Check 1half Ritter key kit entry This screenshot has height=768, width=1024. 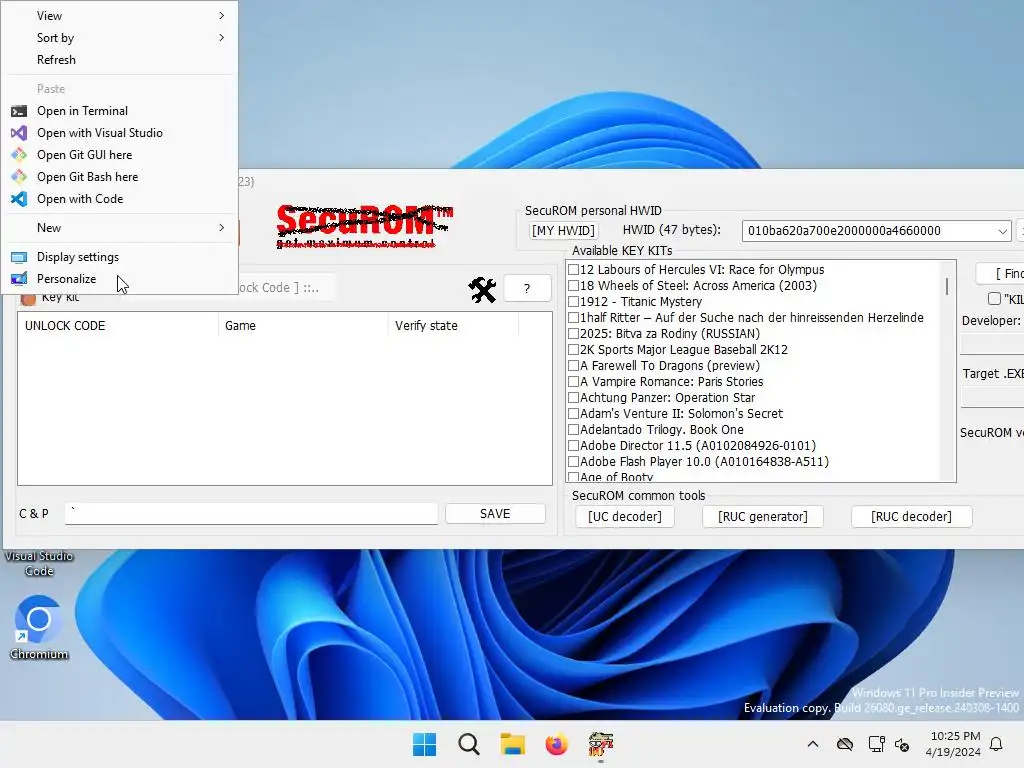pos(573,317)
